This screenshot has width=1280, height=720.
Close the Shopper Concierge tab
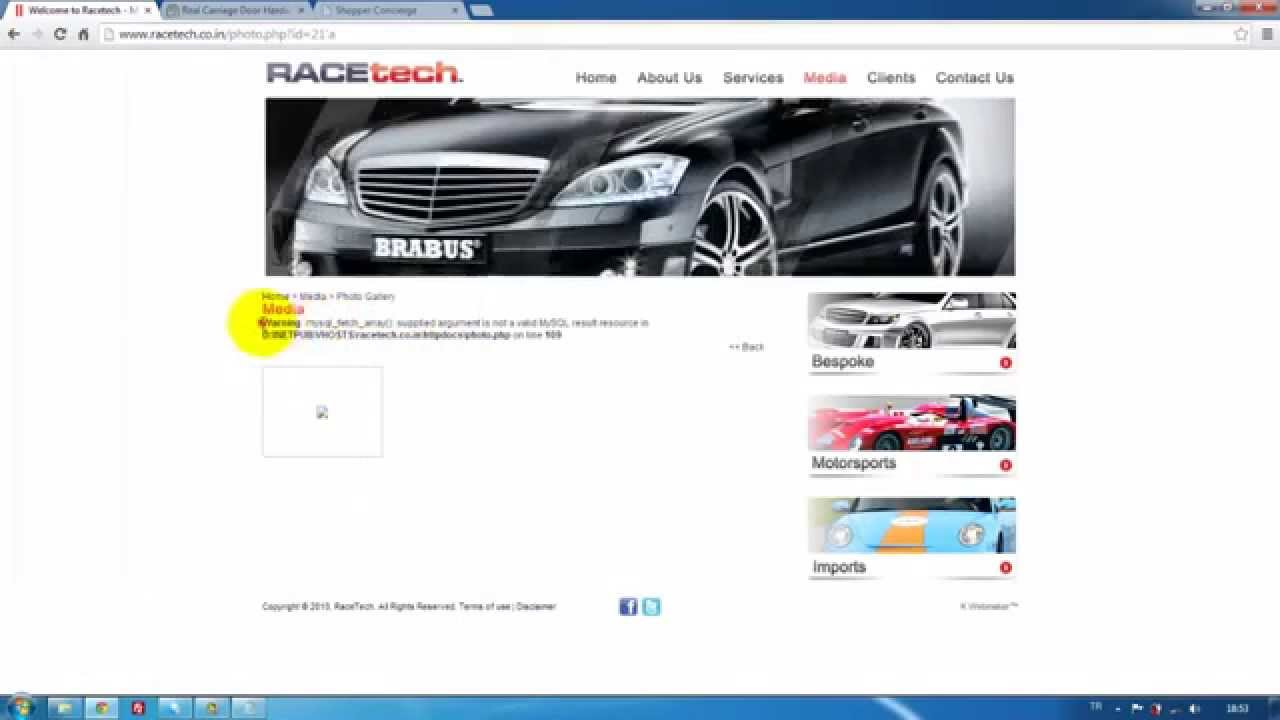point(455,10)
